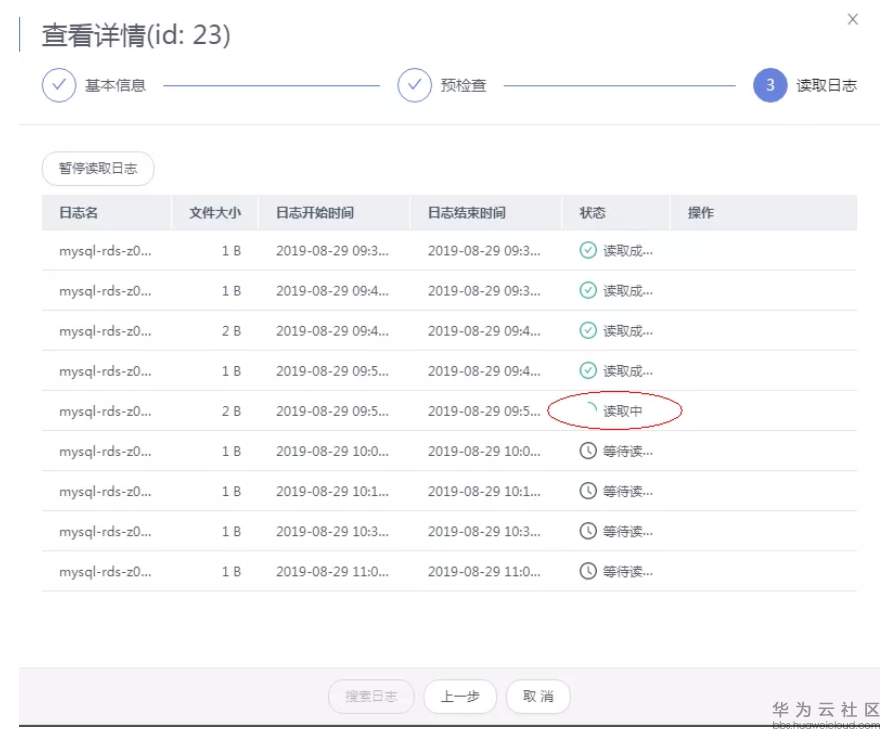
Task: Click 2 B size in the 读取中 row
Action: coord(231,411)
